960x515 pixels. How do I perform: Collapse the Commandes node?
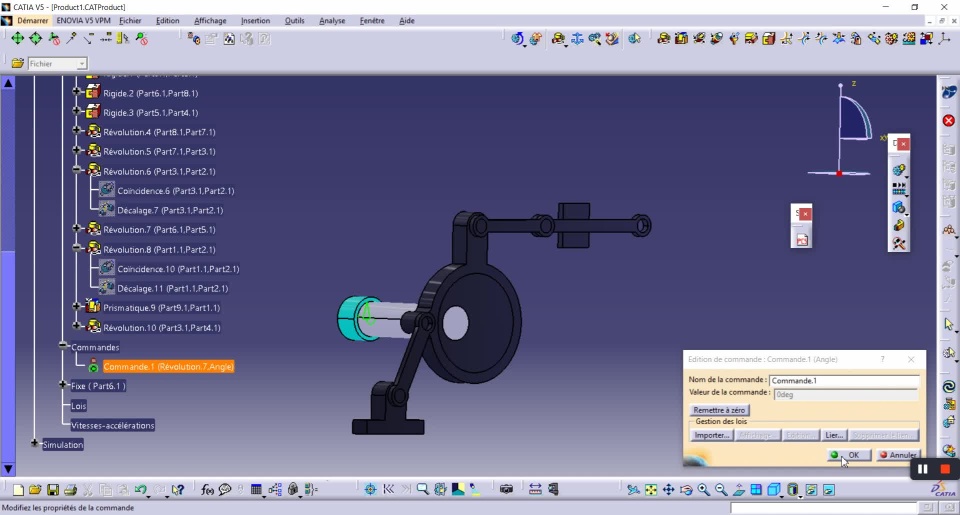[x=62, y=345]
